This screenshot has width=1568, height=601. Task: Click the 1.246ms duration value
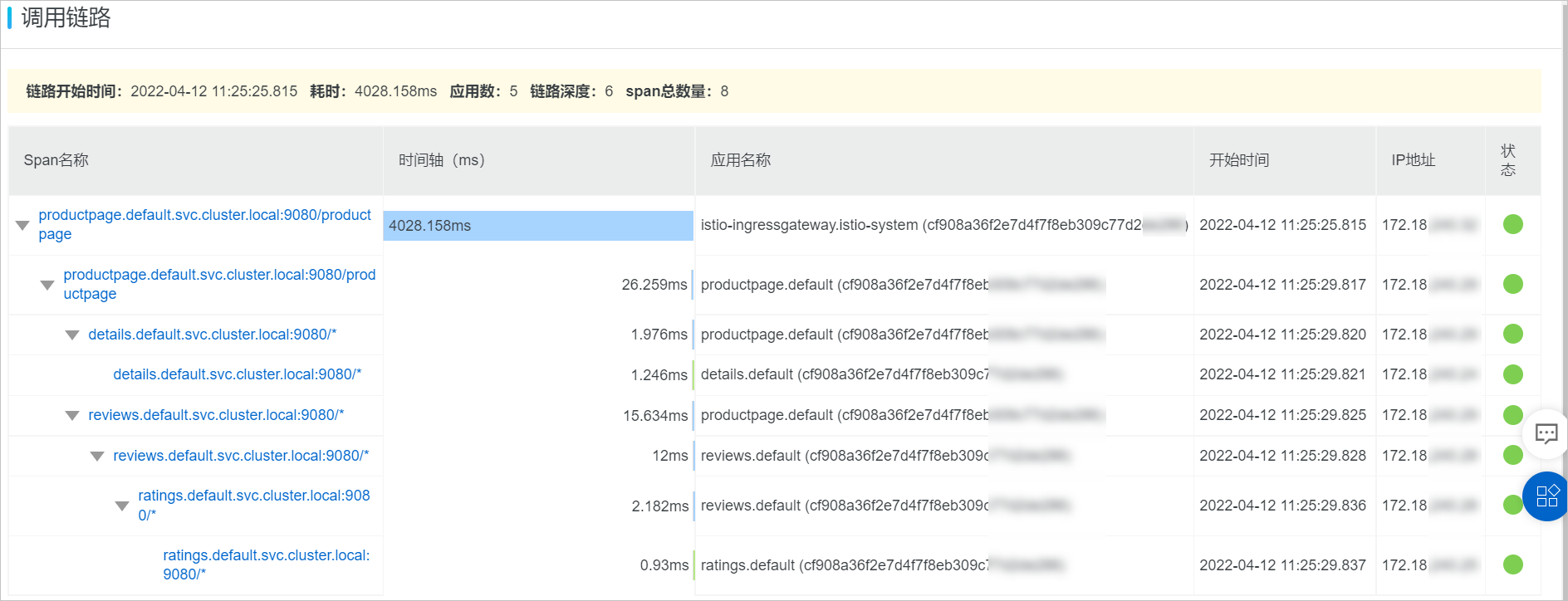(x=659, y=375)
